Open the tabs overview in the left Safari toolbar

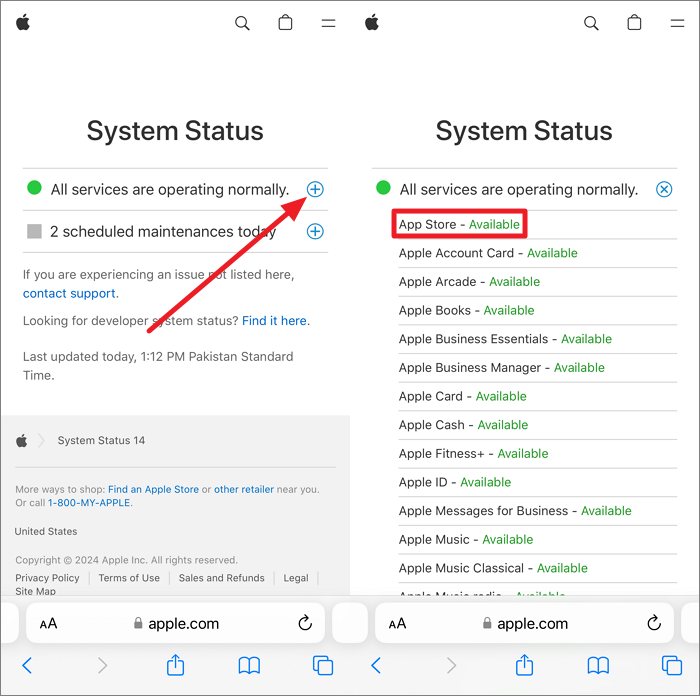coord(322,665)
